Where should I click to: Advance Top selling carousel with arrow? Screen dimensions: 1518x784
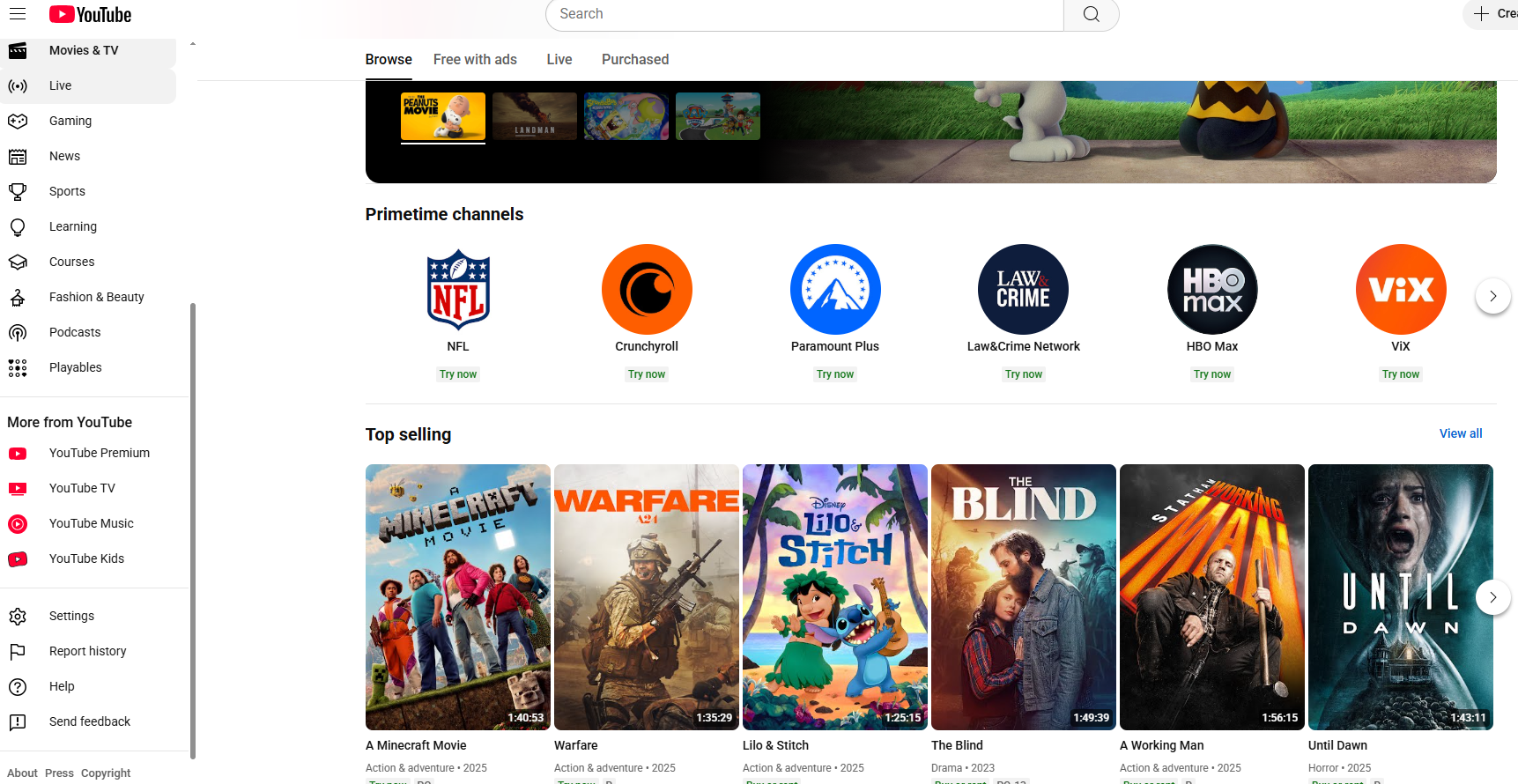tap(1492, 597)
